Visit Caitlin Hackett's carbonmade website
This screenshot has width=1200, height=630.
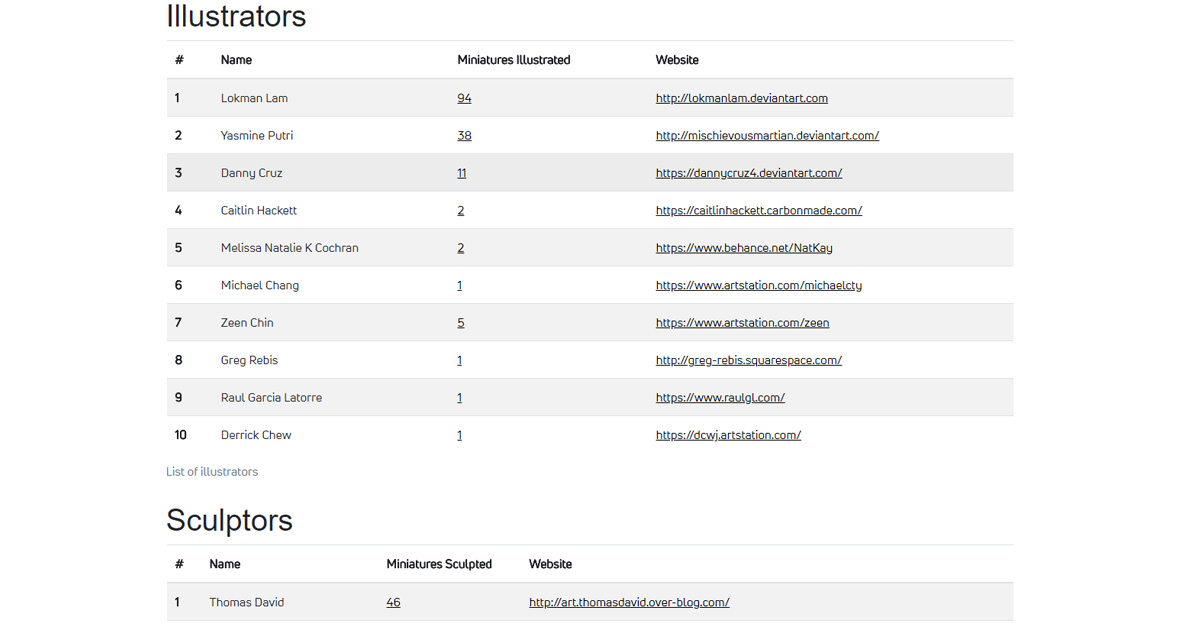coord(758,211)
